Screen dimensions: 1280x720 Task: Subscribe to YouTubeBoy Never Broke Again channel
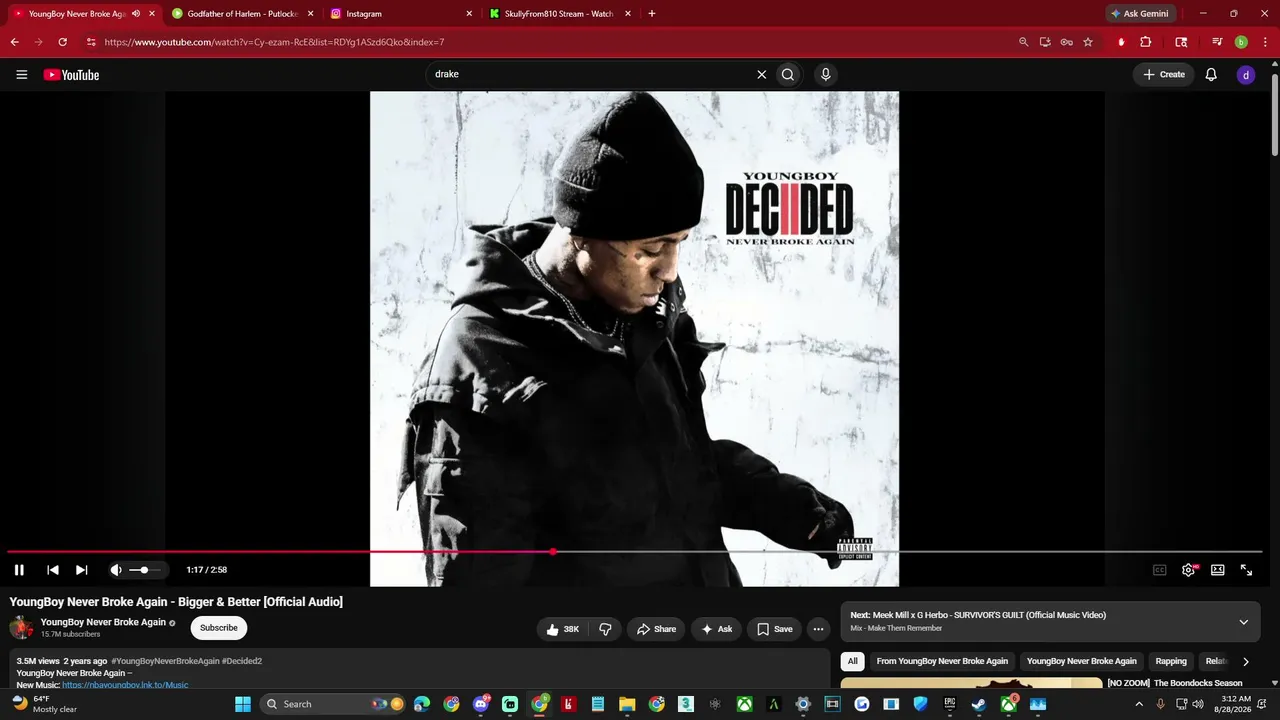coord(219,628)
